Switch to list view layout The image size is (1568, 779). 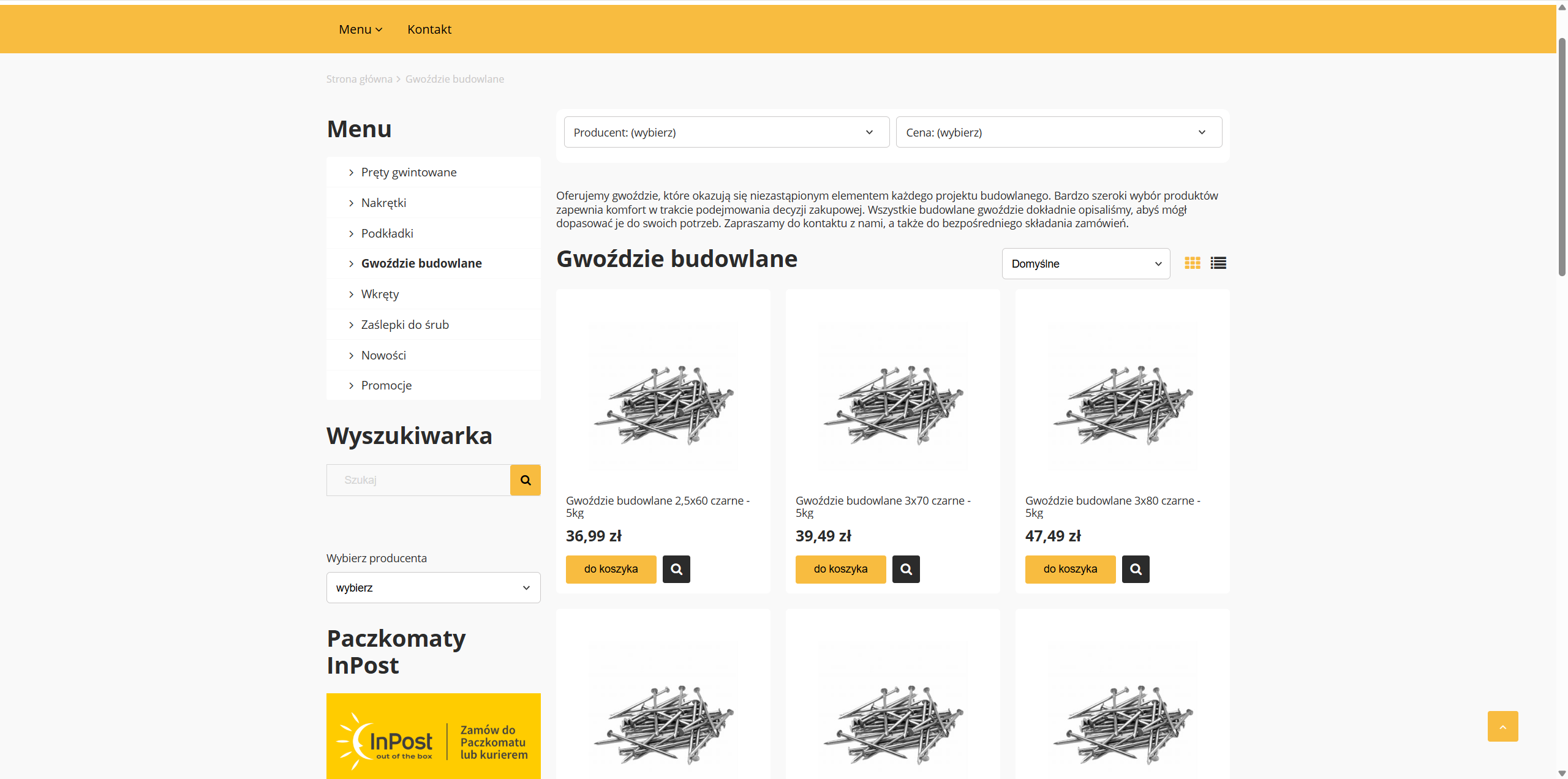[1218, 263]
